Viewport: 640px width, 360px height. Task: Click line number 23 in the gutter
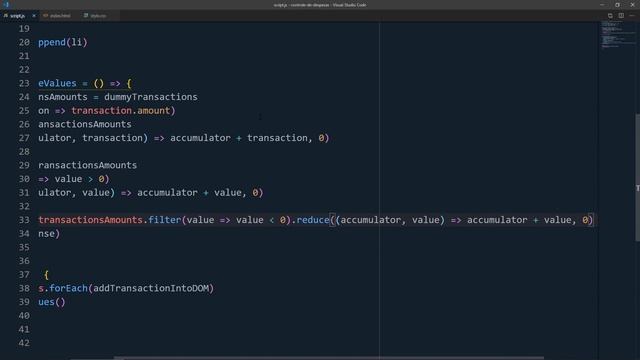(24, 83)
